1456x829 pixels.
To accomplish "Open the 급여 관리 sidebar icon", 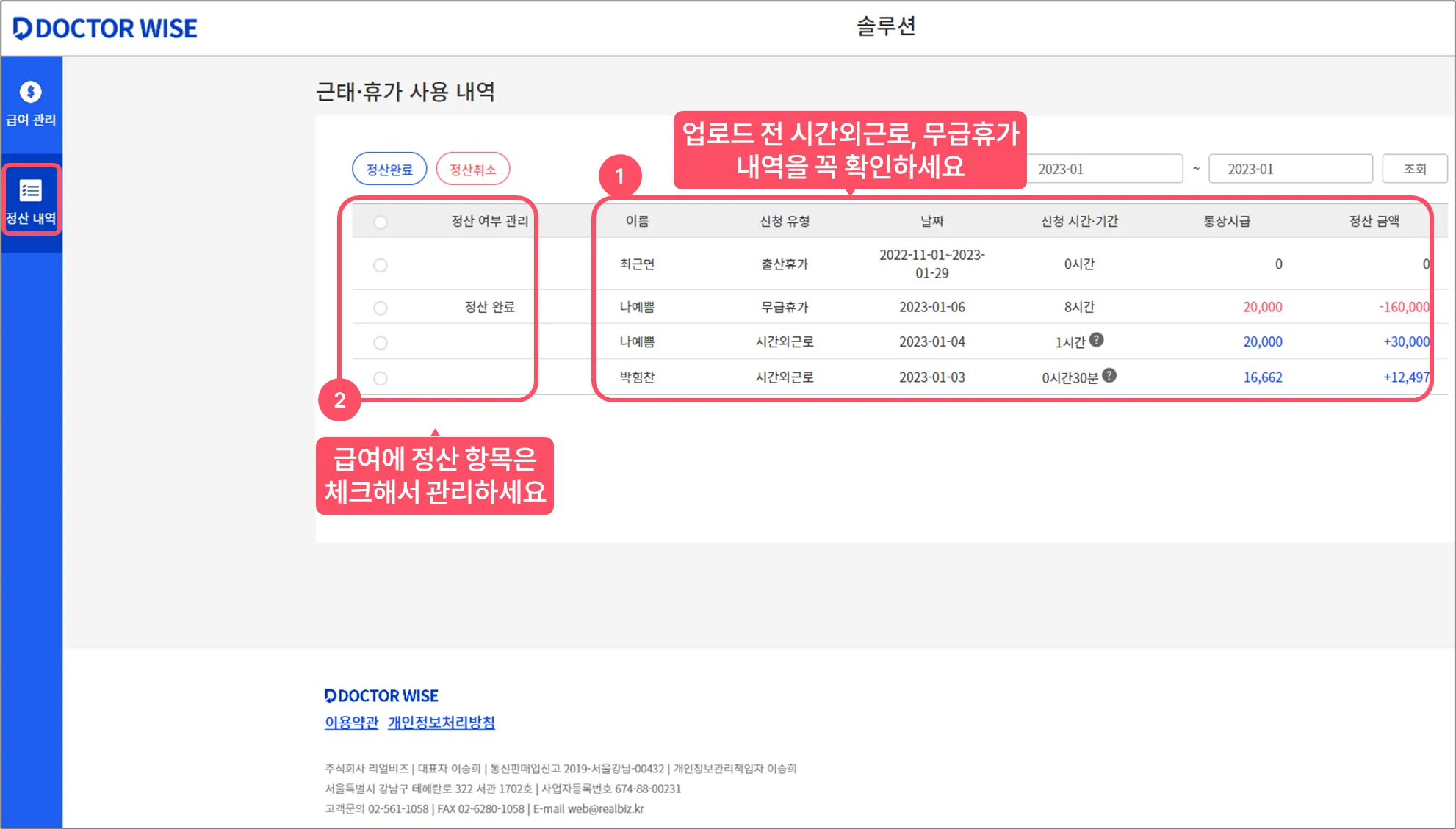I will (30, 93).
